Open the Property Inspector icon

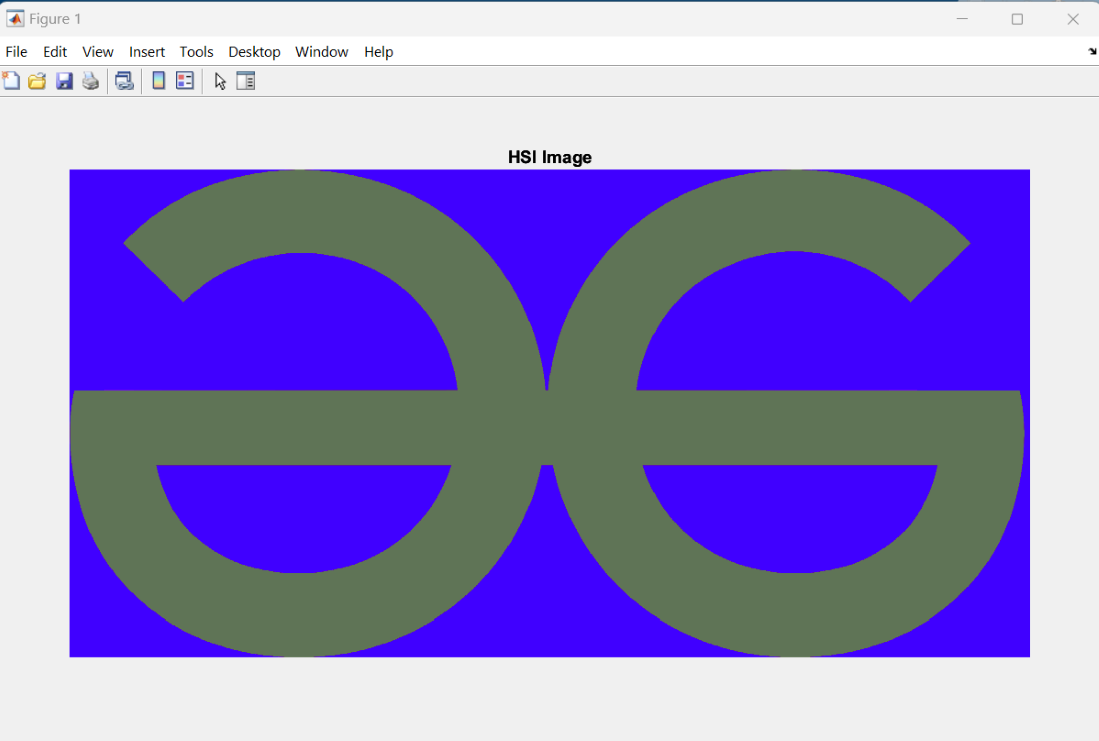coord(246,81)
